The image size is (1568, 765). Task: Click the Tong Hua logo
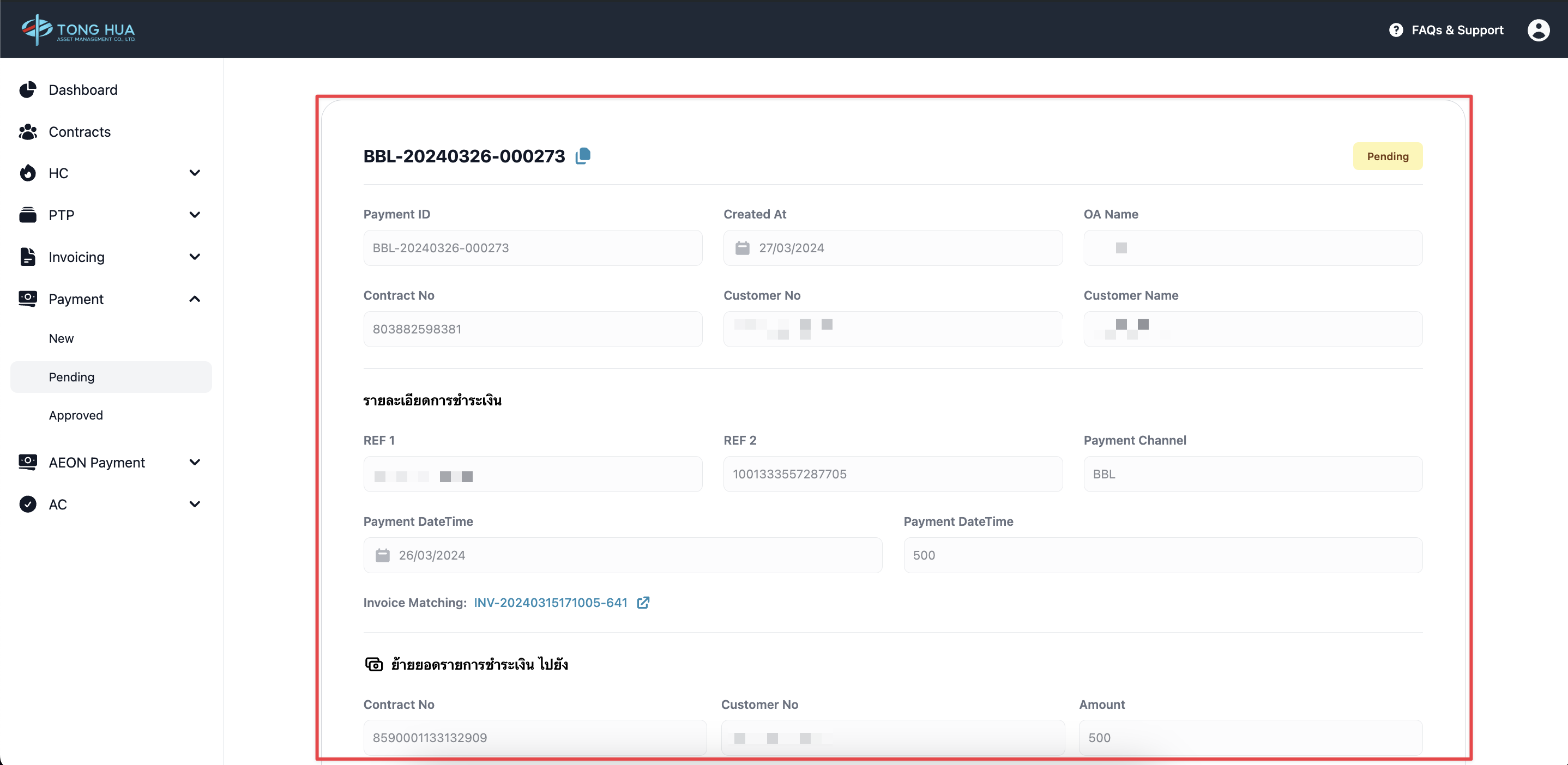pos(78,29)
